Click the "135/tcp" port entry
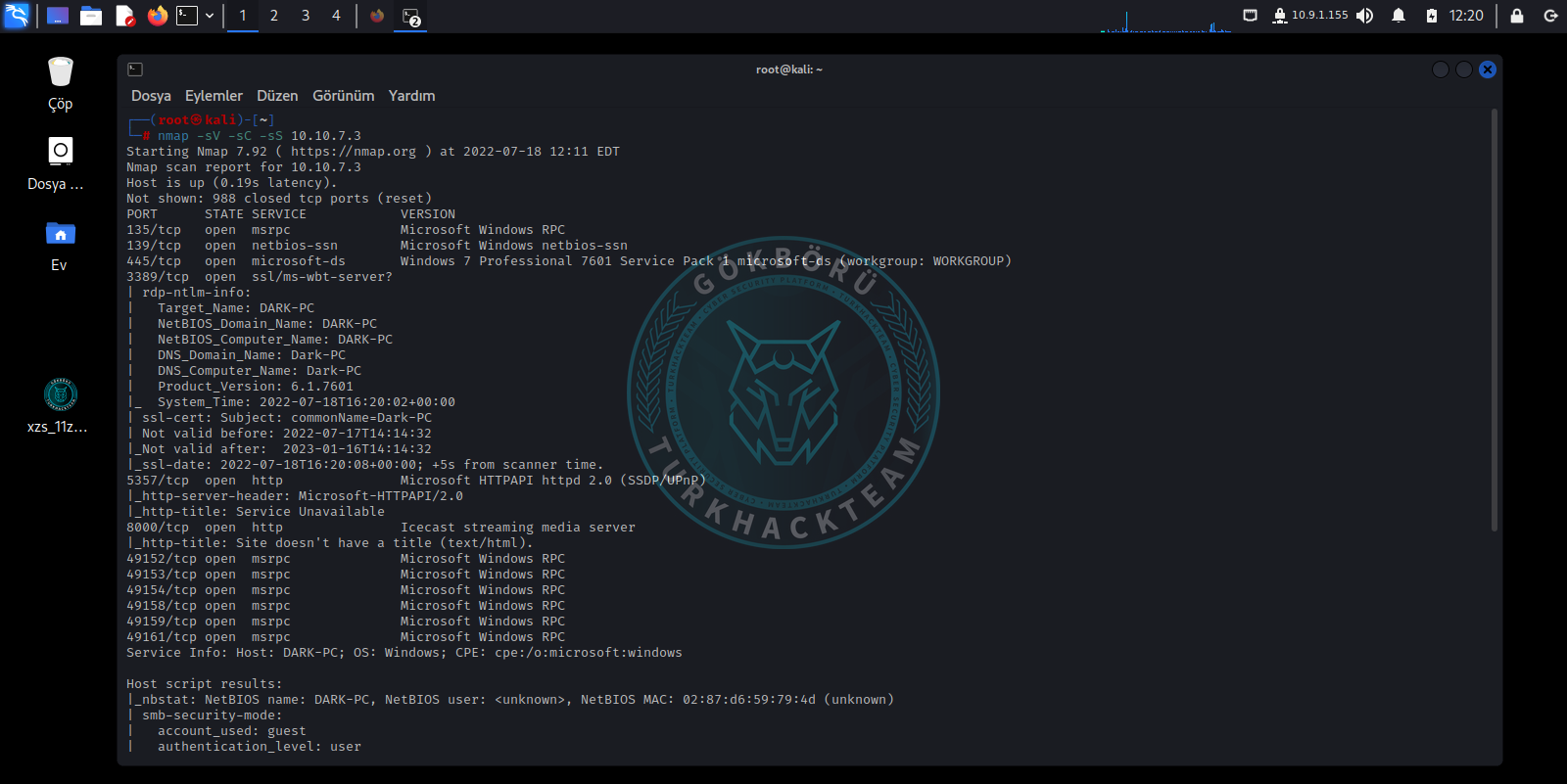 coord(154,230)
